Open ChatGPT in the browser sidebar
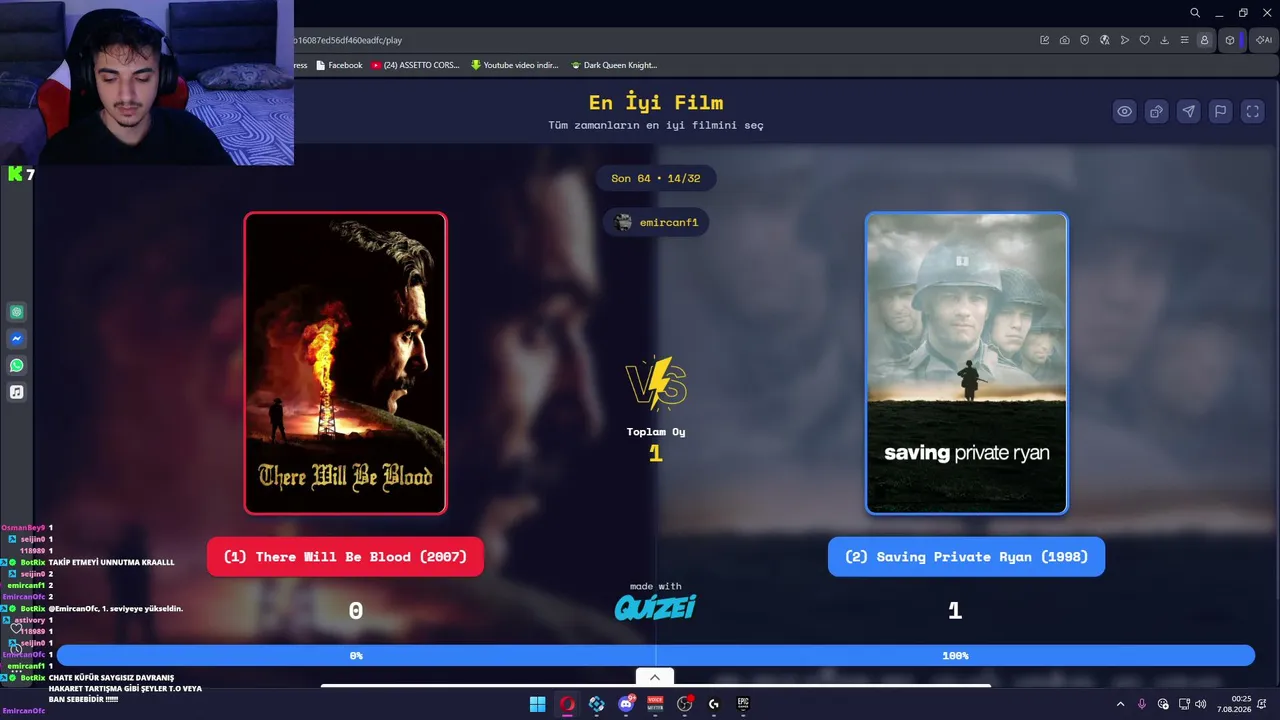1280x720 pixels. pos(17,312)
